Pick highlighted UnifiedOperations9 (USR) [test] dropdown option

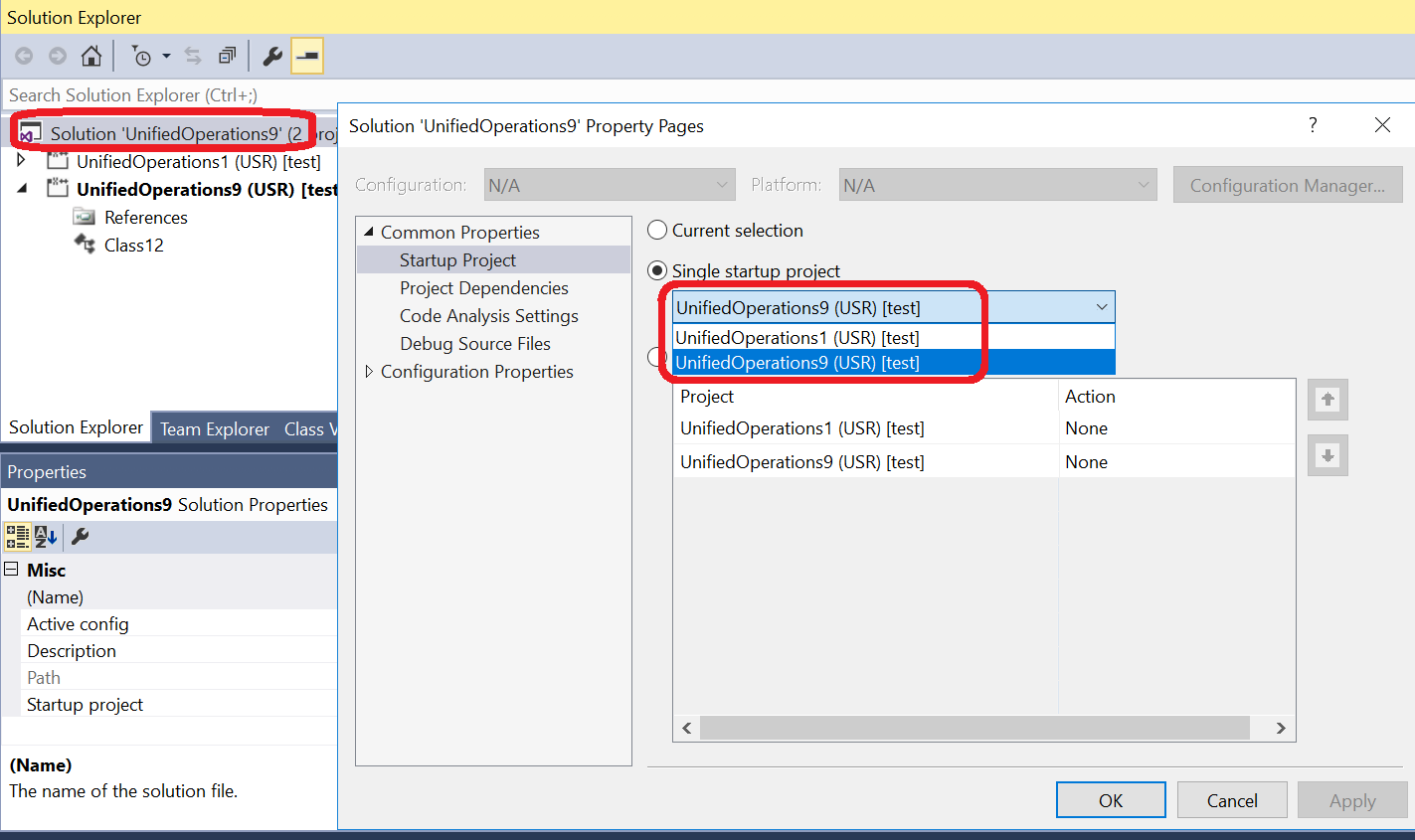894,363
